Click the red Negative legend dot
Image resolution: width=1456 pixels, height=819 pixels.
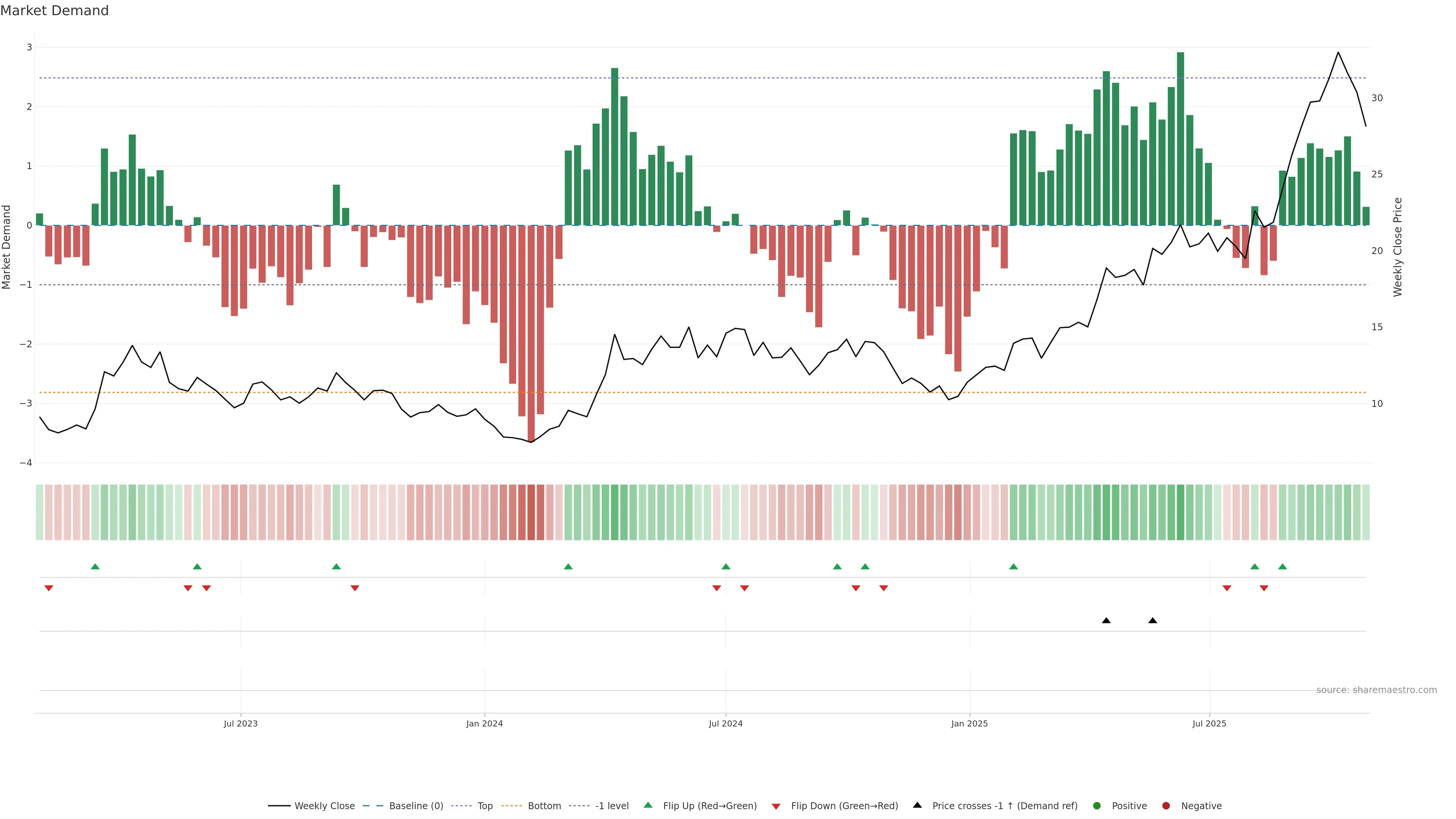click(x=1166, y=805)
